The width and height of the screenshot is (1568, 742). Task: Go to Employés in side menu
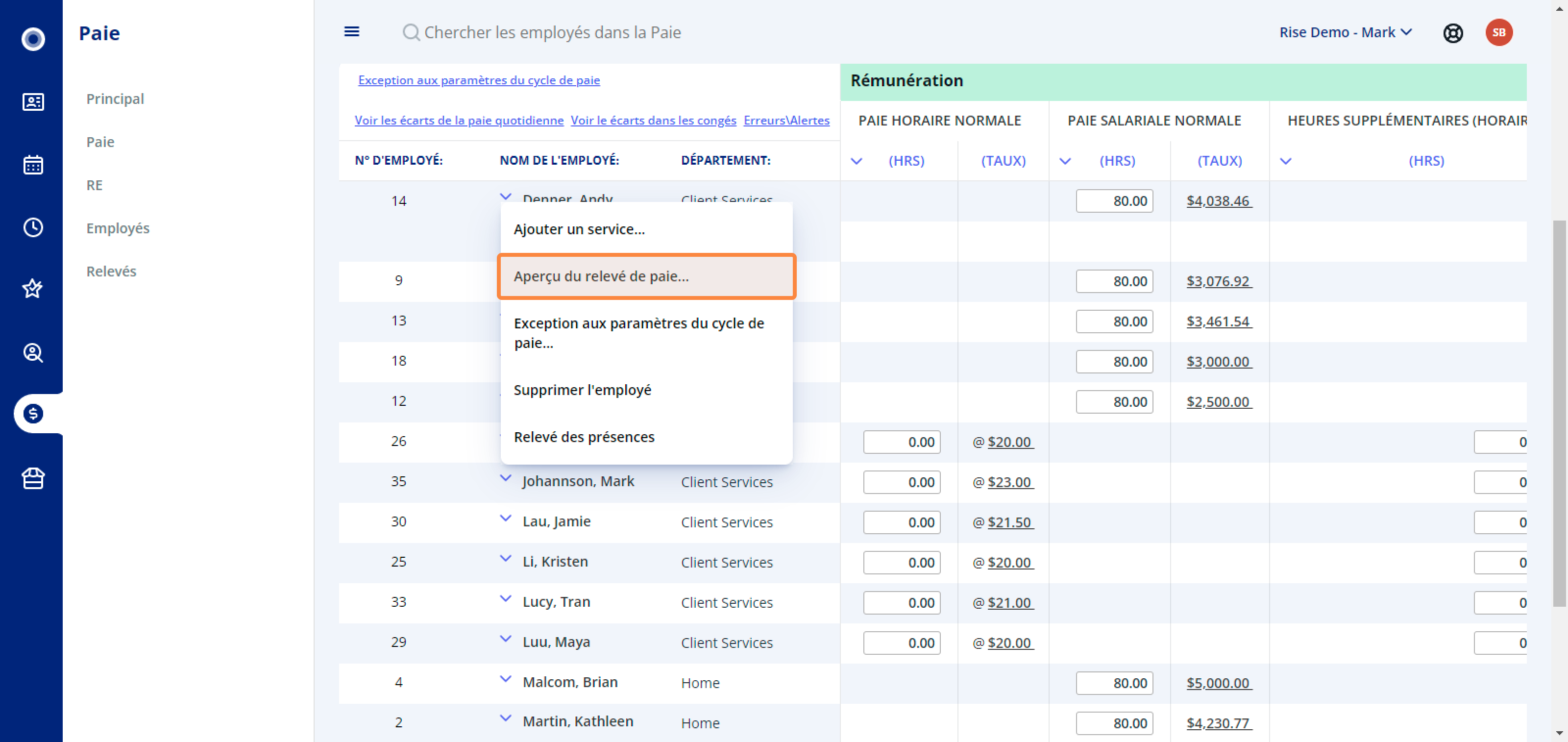point(118,228)
